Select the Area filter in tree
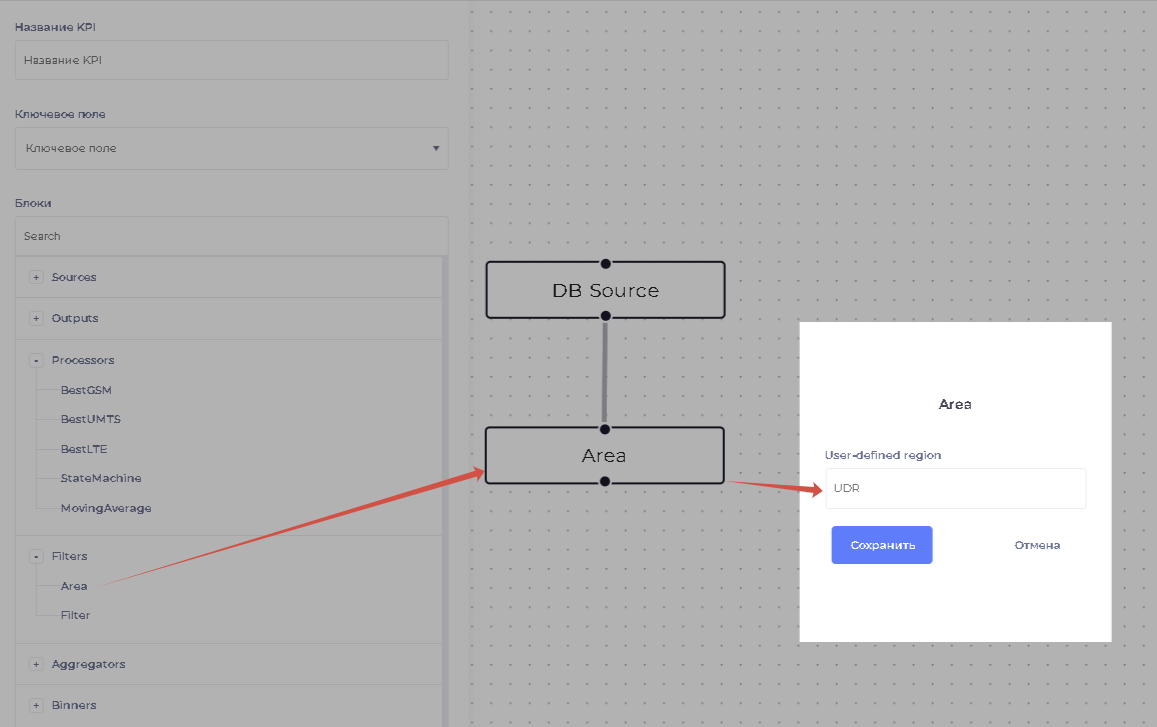Screen dimensions: 1157x727 74,586
